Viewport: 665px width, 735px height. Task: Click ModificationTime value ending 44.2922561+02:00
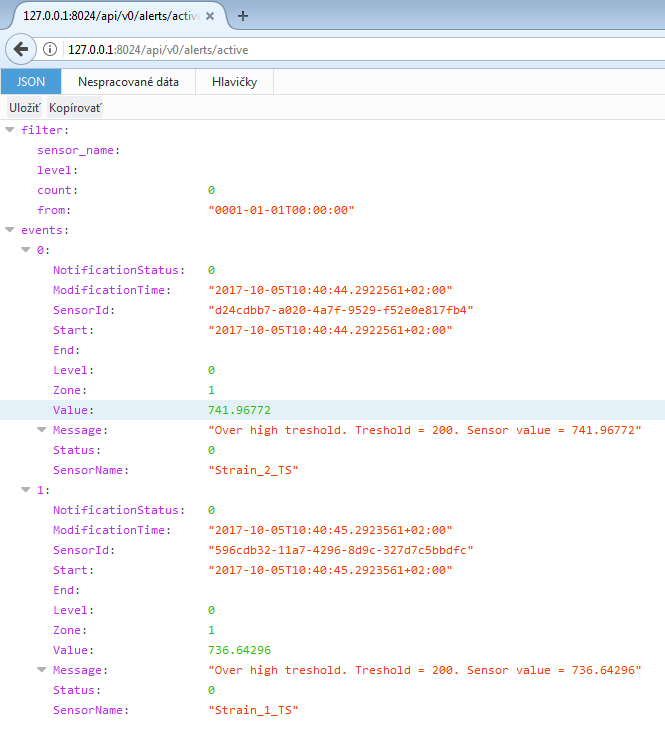(x=330, y=290)
